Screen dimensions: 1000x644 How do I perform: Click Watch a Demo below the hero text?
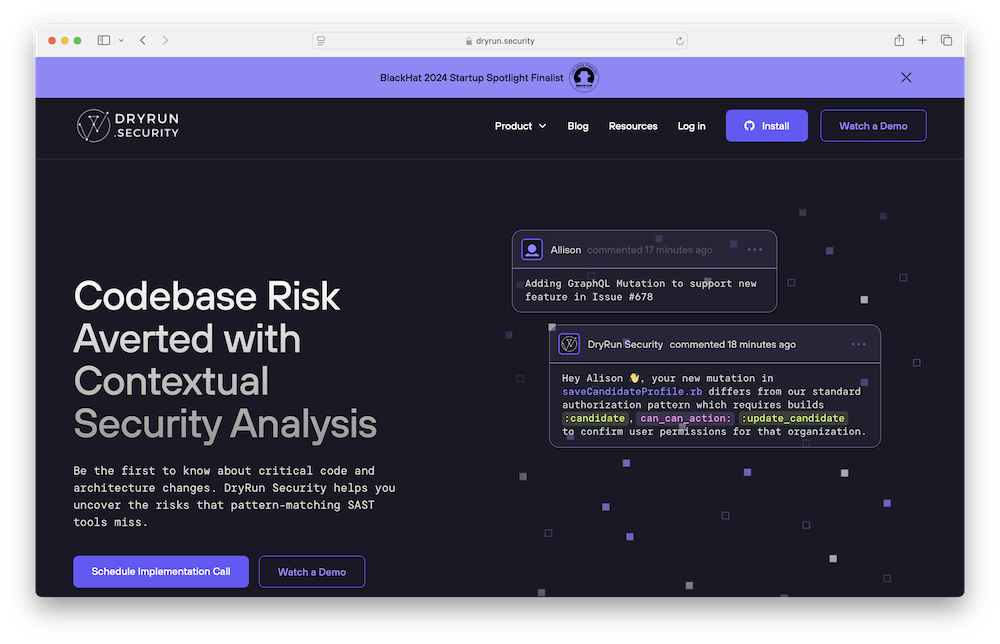(x=312, y=571)
